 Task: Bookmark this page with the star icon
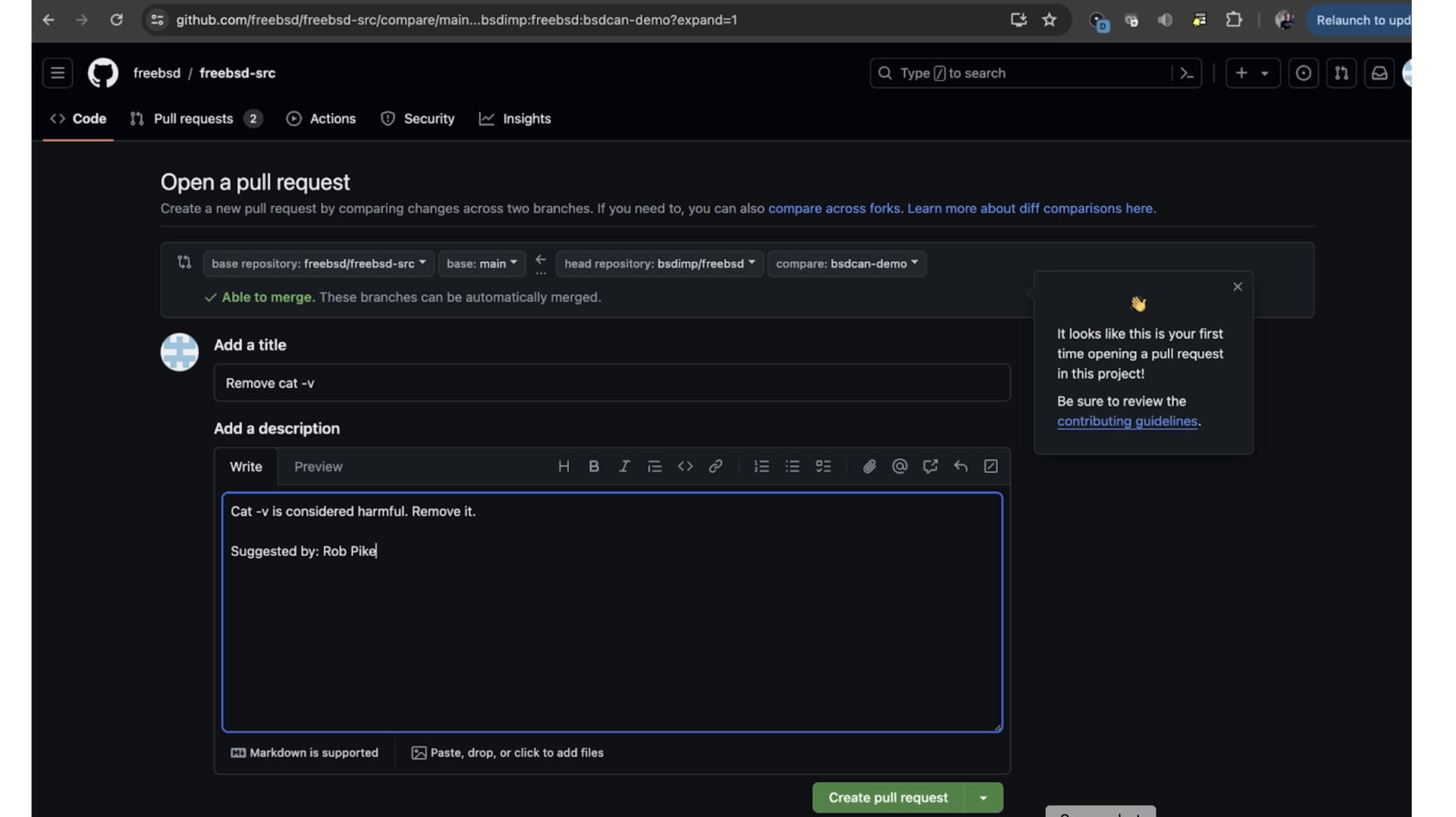[x=1049, y=20]
